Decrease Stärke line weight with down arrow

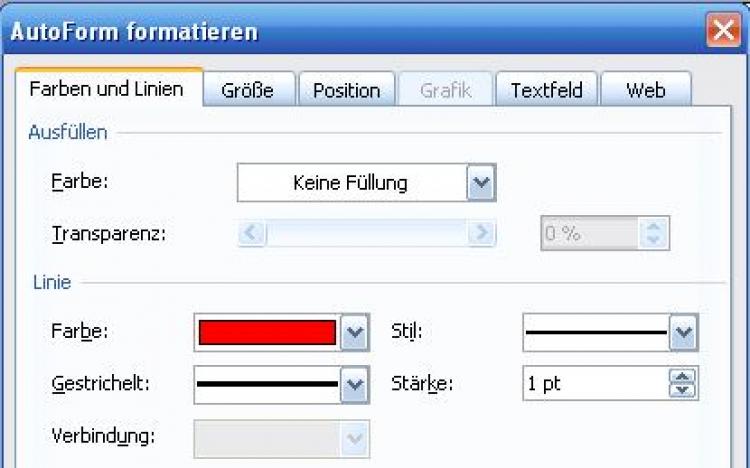tap(683, 389)
